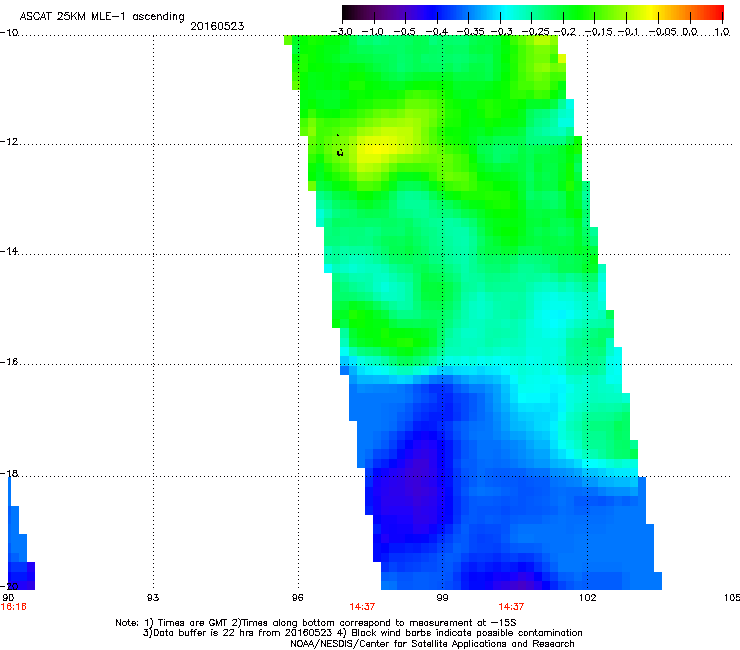This screenshot has height=650, width=740.
Task: Click the 99 longitude axis label
Action: 442,598
